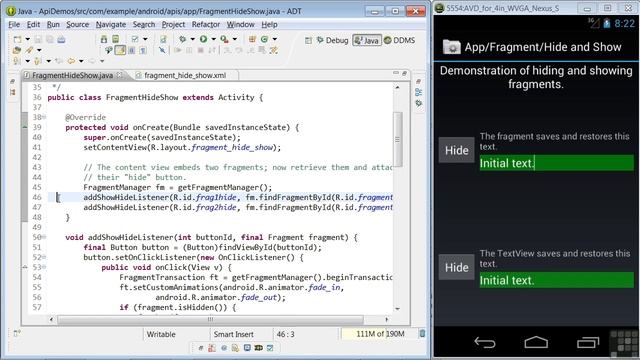Click the last fast-view icon in bottom strip

coord(270,348)
